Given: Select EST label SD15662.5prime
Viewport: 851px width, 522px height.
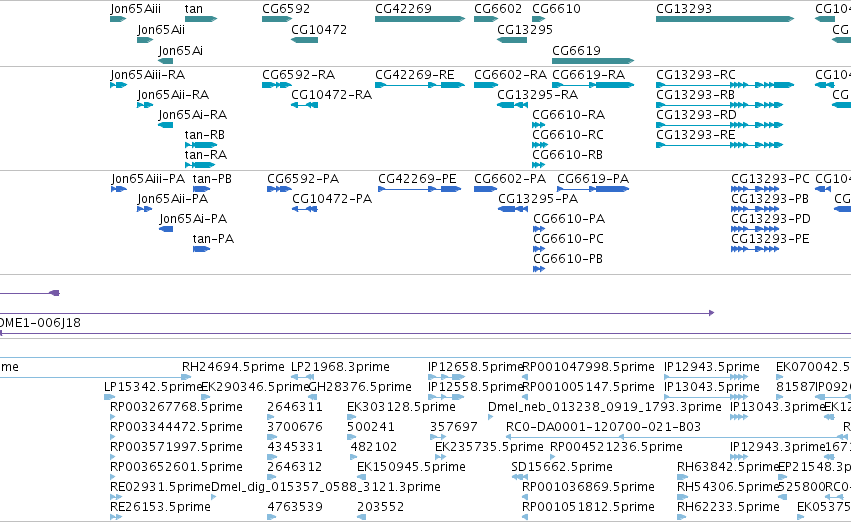Looking at the screenshot, I should [562, 467].
